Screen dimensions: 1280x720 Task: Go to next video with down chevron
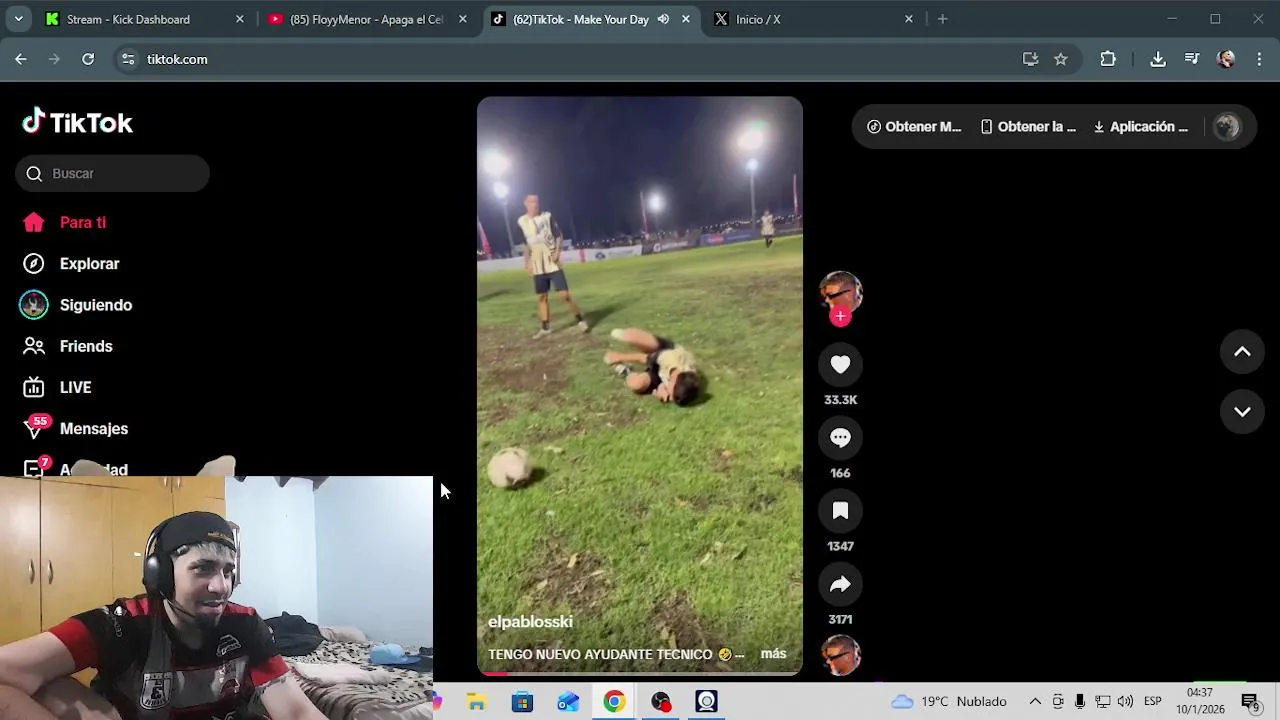point(1242,412)
